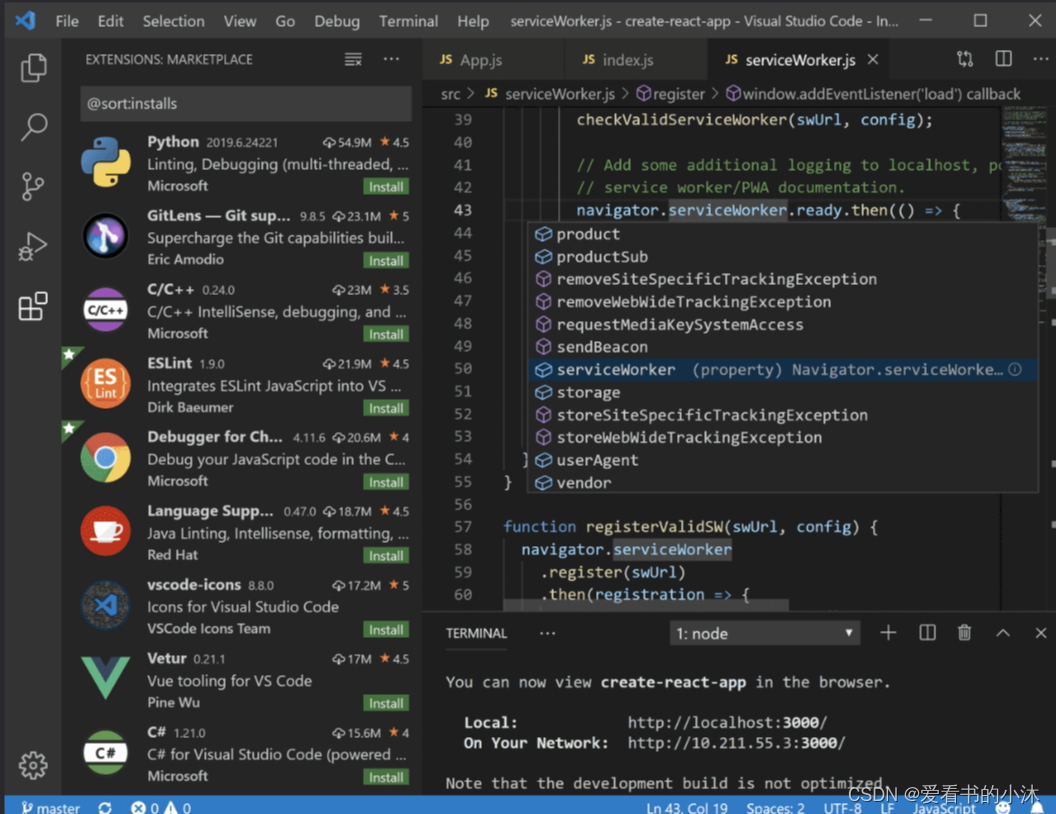This screenshot has height=814, width=1056.
Task: Open the Run and Debug view
Action: pyautogui.click(x=33, y=246)
